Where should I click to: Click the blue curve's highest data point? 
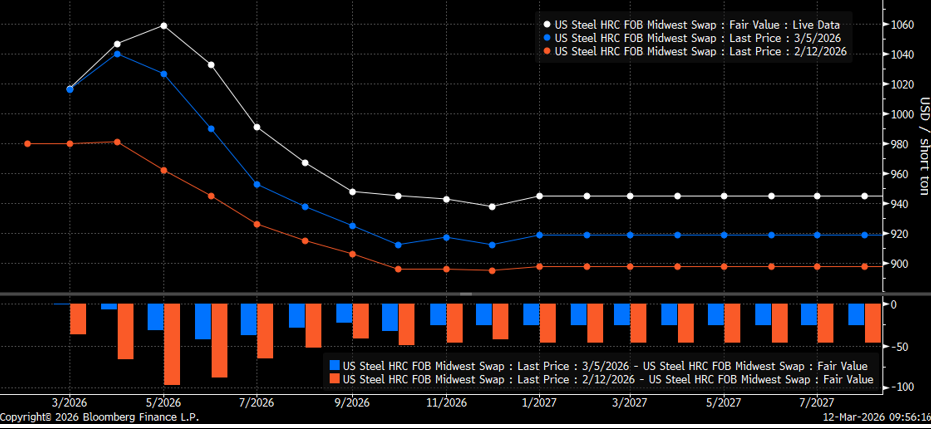(x=117, y=53)
